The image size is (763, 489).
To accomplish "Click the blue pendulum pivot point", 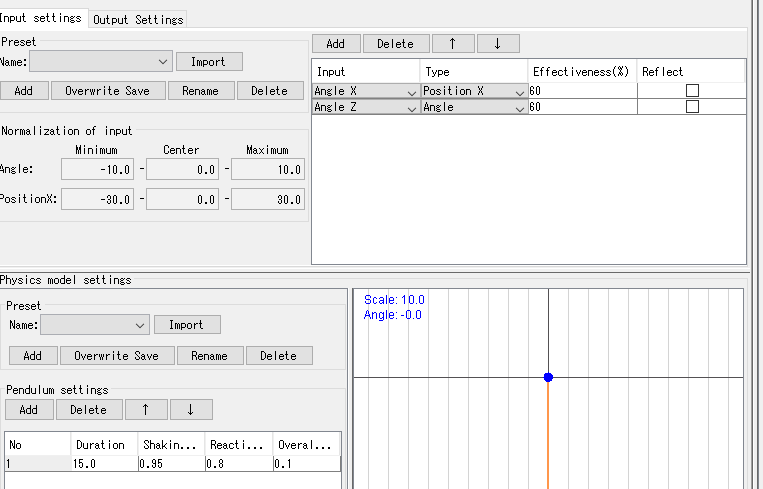I will [x=548, y=377].
